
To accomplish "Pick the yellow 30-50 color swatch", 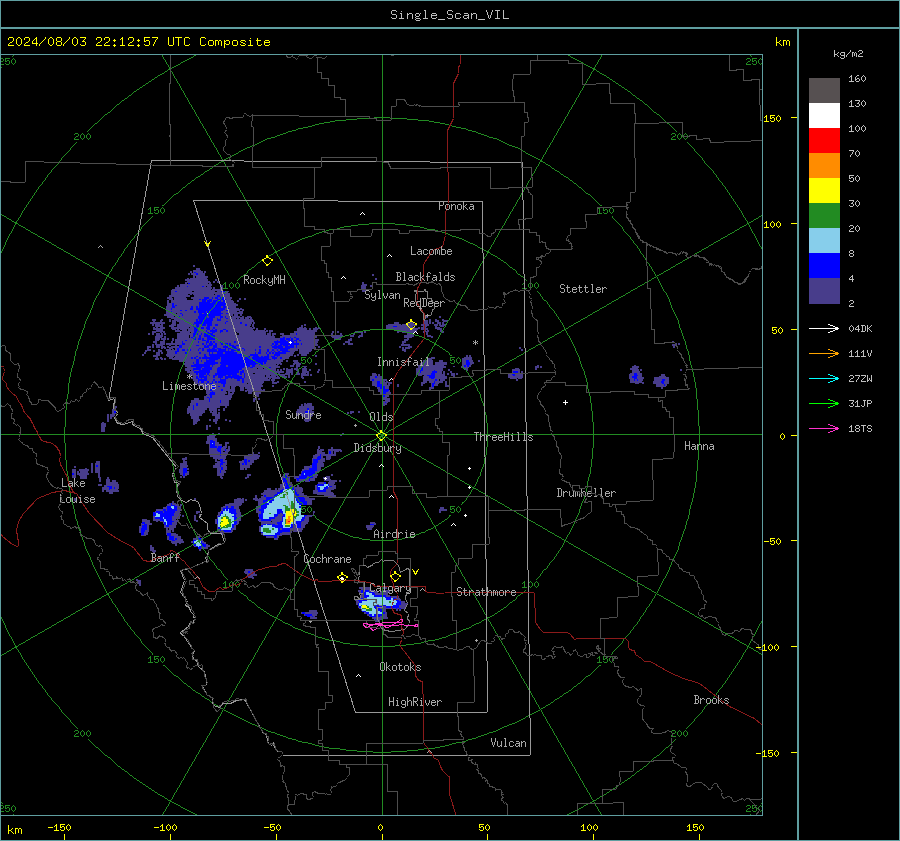I will pos(824,191).
